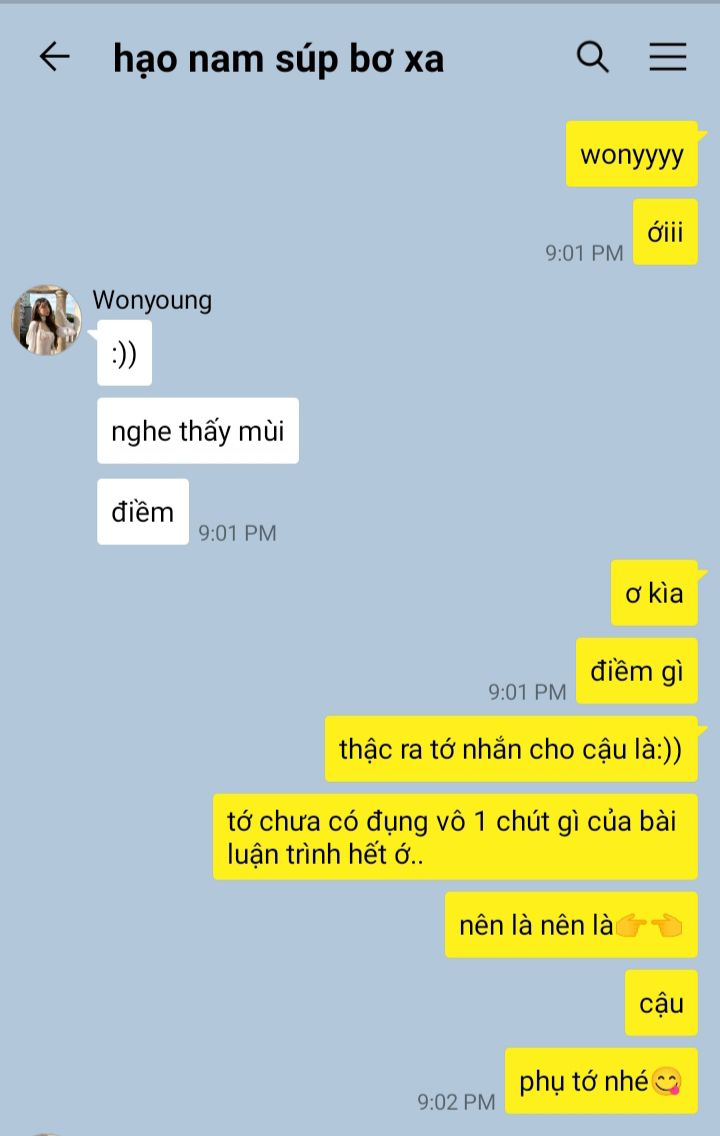Select the phụ tớ nhé message bubble
720x1136 pixels.
point(601,1081)
